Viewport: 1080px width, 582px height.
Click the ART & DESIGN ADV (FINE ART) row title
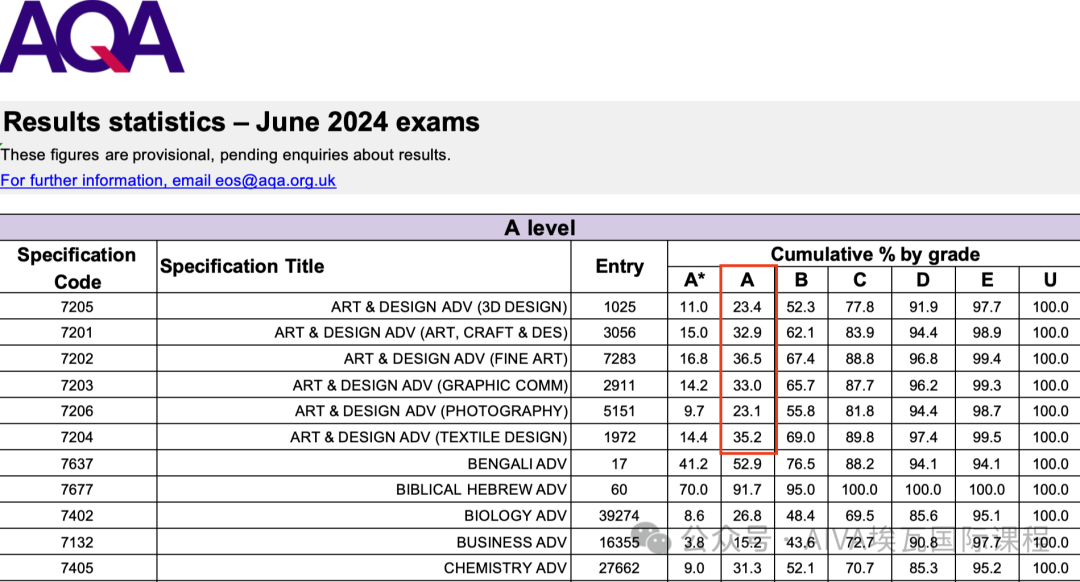tap(455, 359)
